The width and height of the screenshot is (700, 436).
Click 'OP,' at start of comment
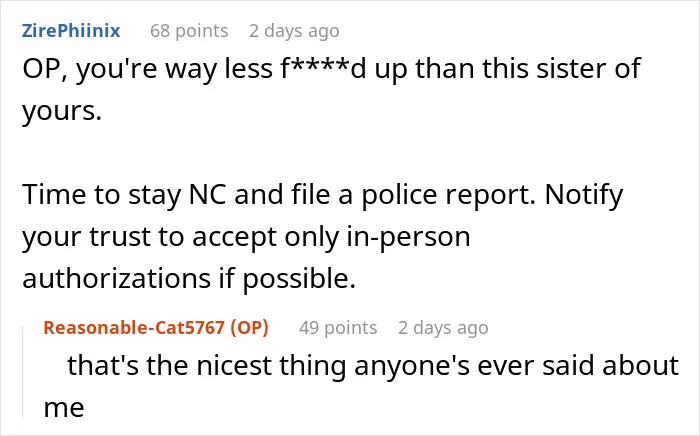point(44,70)
